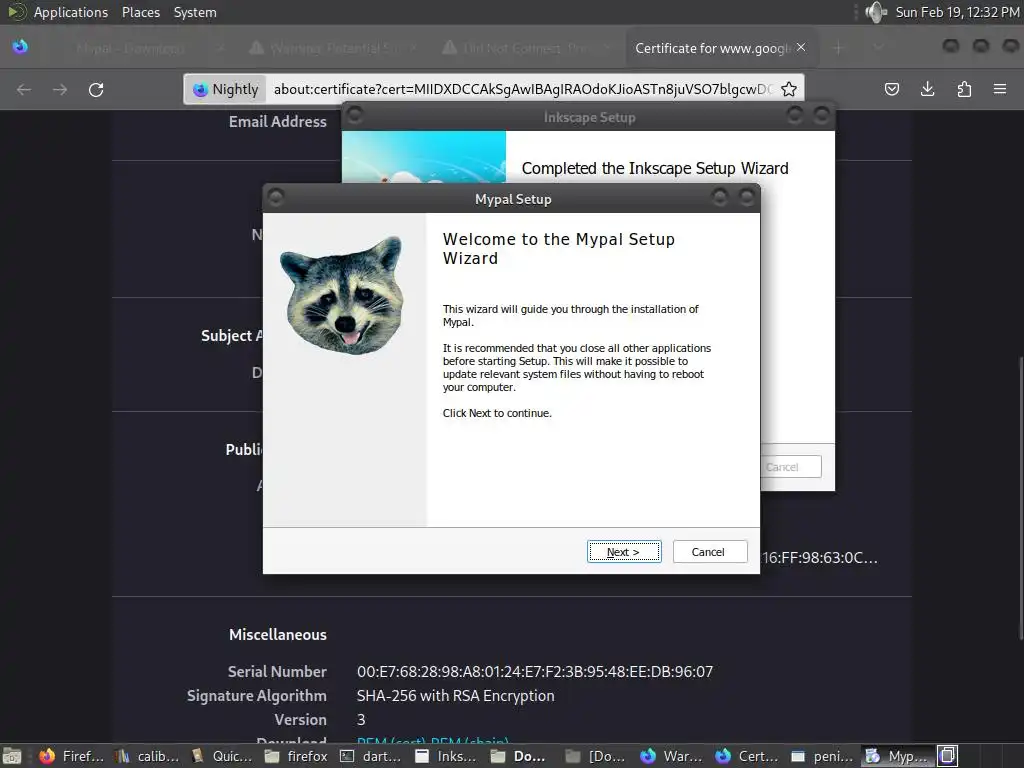Open the Places menu in the top panel
This screenshot has width=1024, height=768.
click(141, 12)
